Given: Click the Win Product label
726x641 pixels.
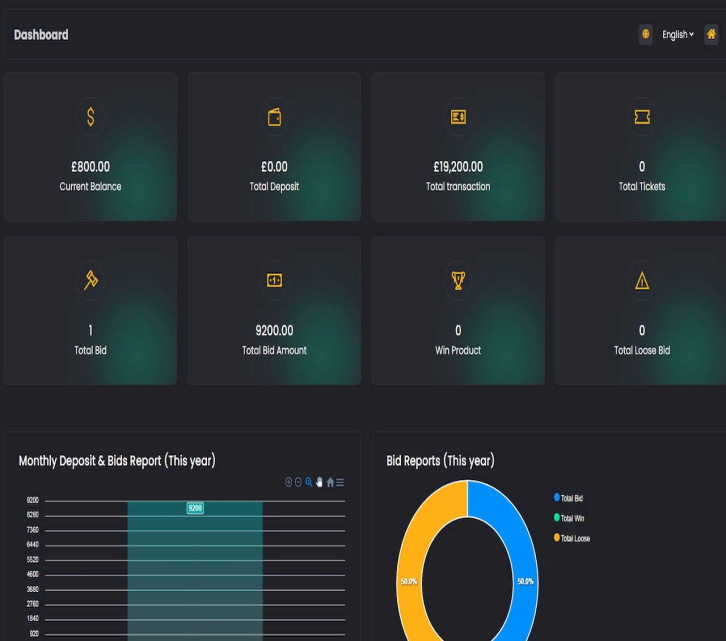Looking at the screenshot, I should pyautogui.click(x=458, y=351).
